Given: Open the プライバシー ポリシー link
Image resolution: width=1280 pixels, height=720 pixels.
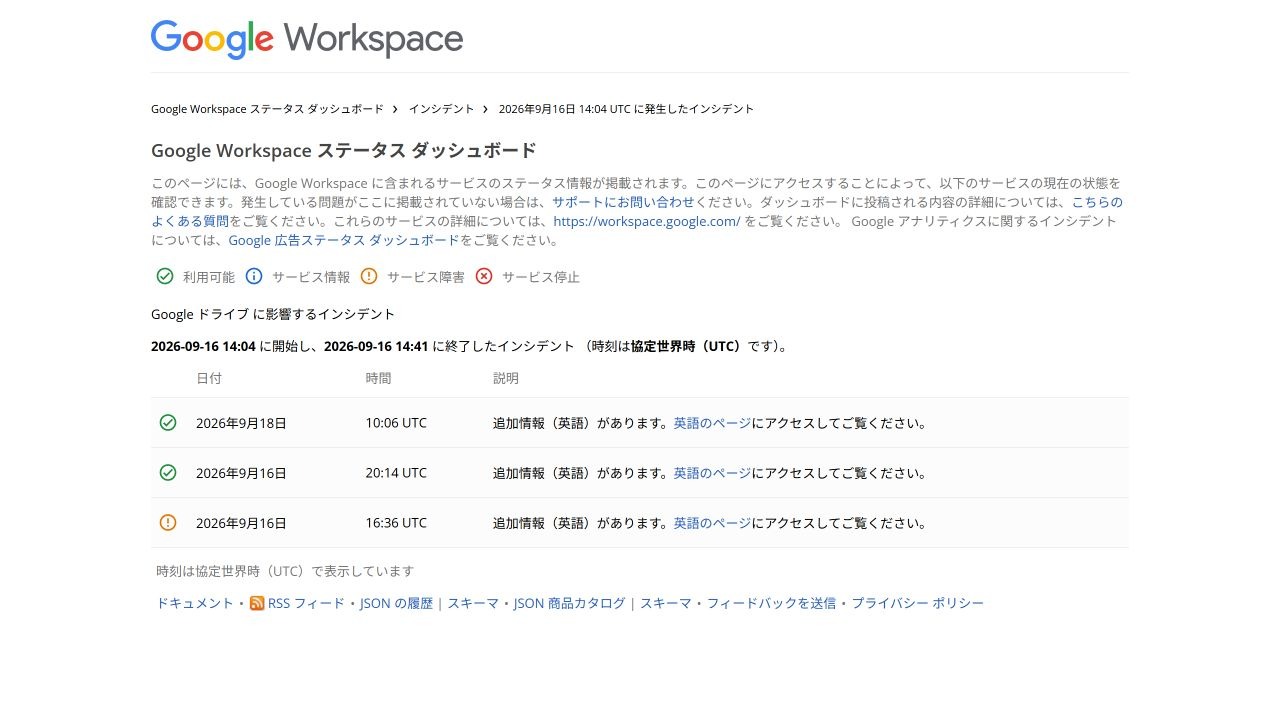Looking at the screenshot, I should pos(917,603).
